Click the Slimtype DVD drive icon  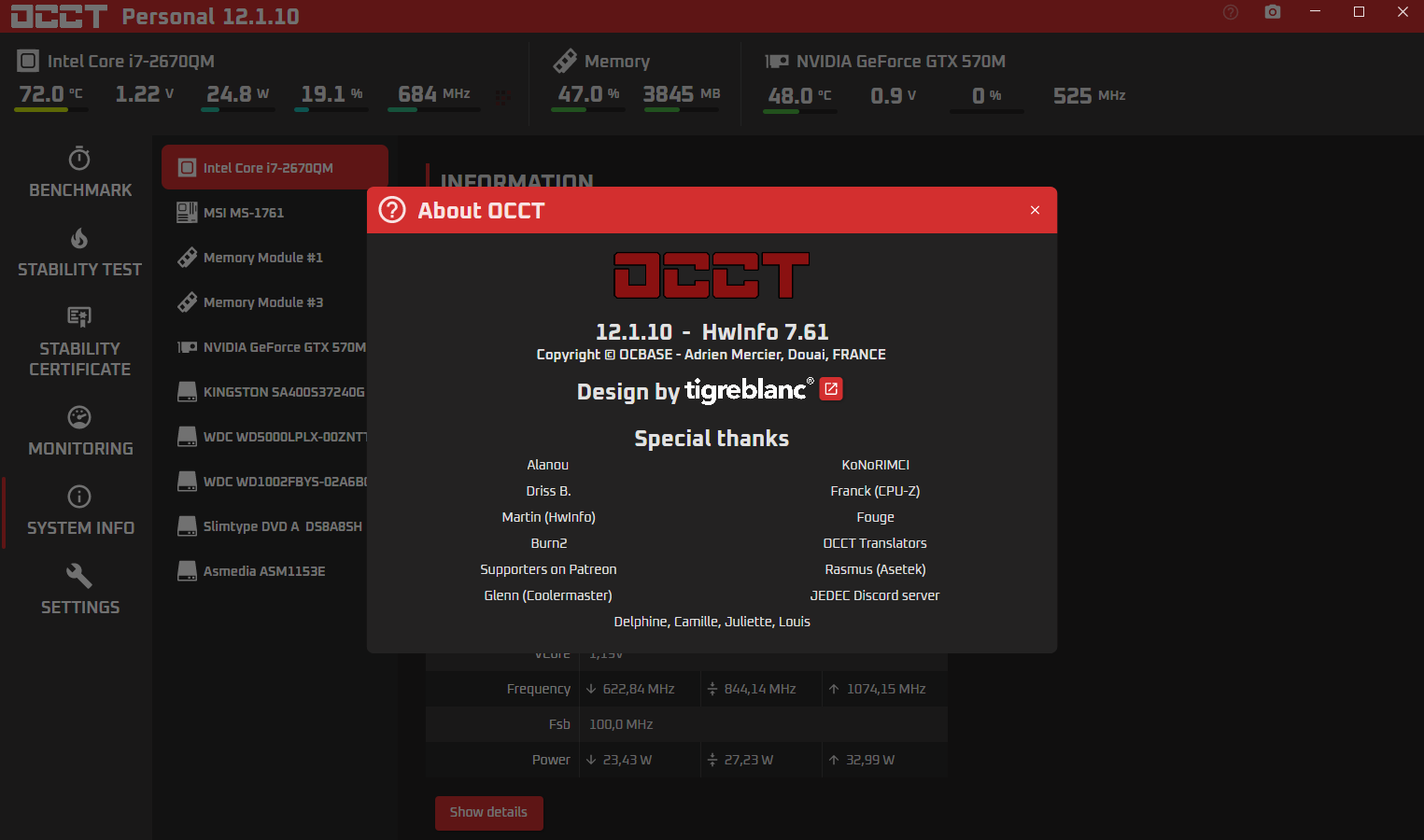pyautogui.click(x=187, y=526)
